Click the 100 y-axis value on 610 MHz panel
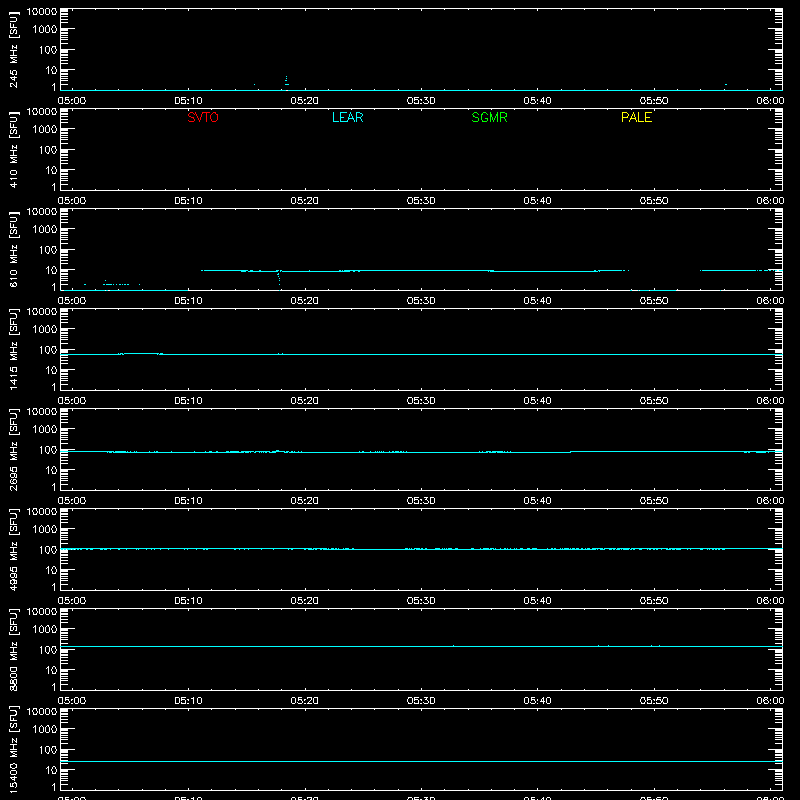 [48, 250]
